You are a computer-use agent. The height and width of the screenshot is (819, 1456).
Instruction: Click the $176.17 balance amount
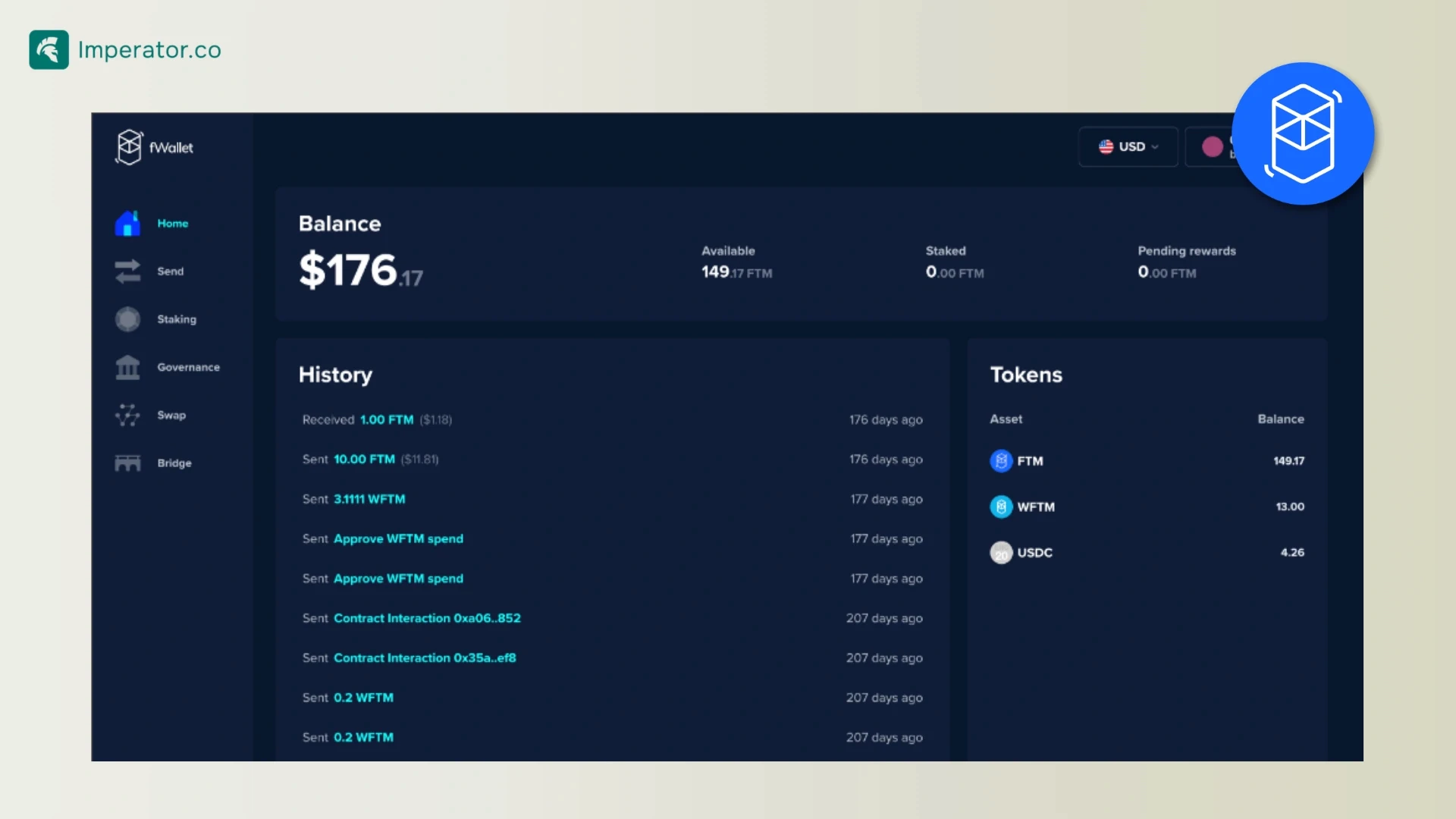click(x=361, y=271)
